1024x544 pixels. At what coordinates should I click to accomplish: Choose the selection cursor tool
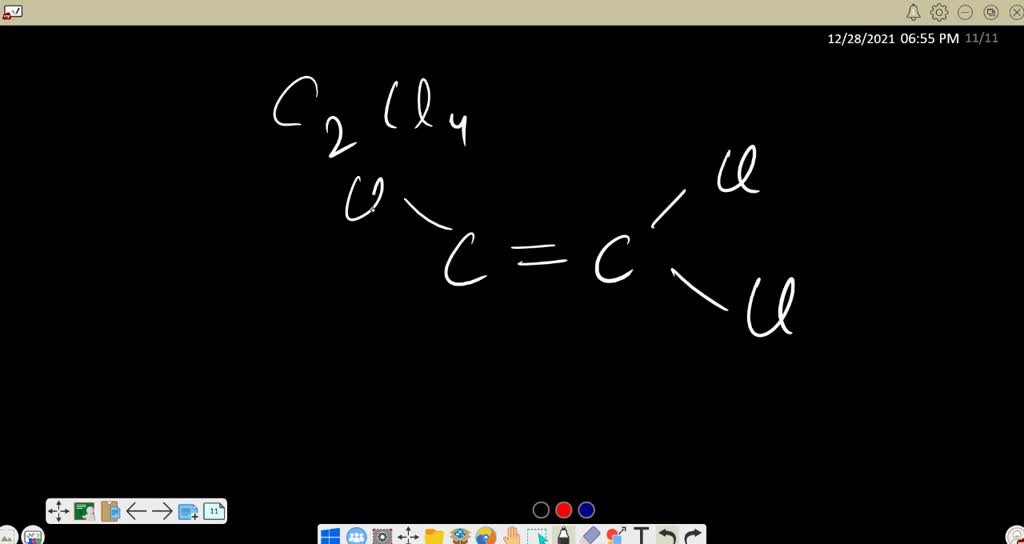[537, 536]
